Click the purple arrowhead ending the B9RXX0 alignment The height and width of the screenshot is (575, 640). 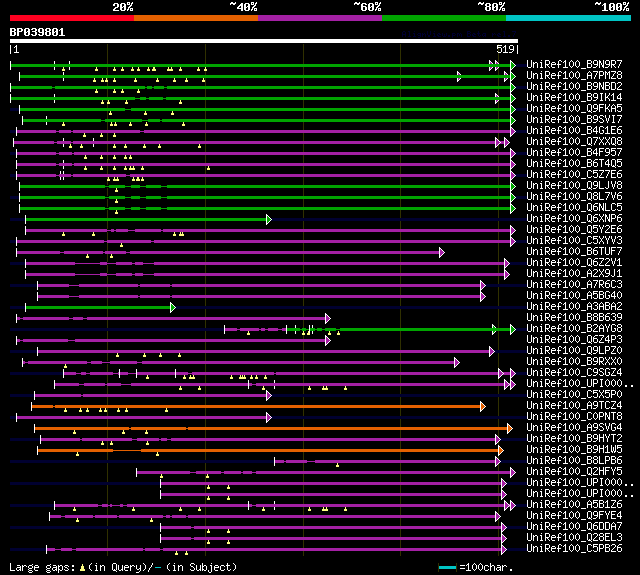[457, 362]
